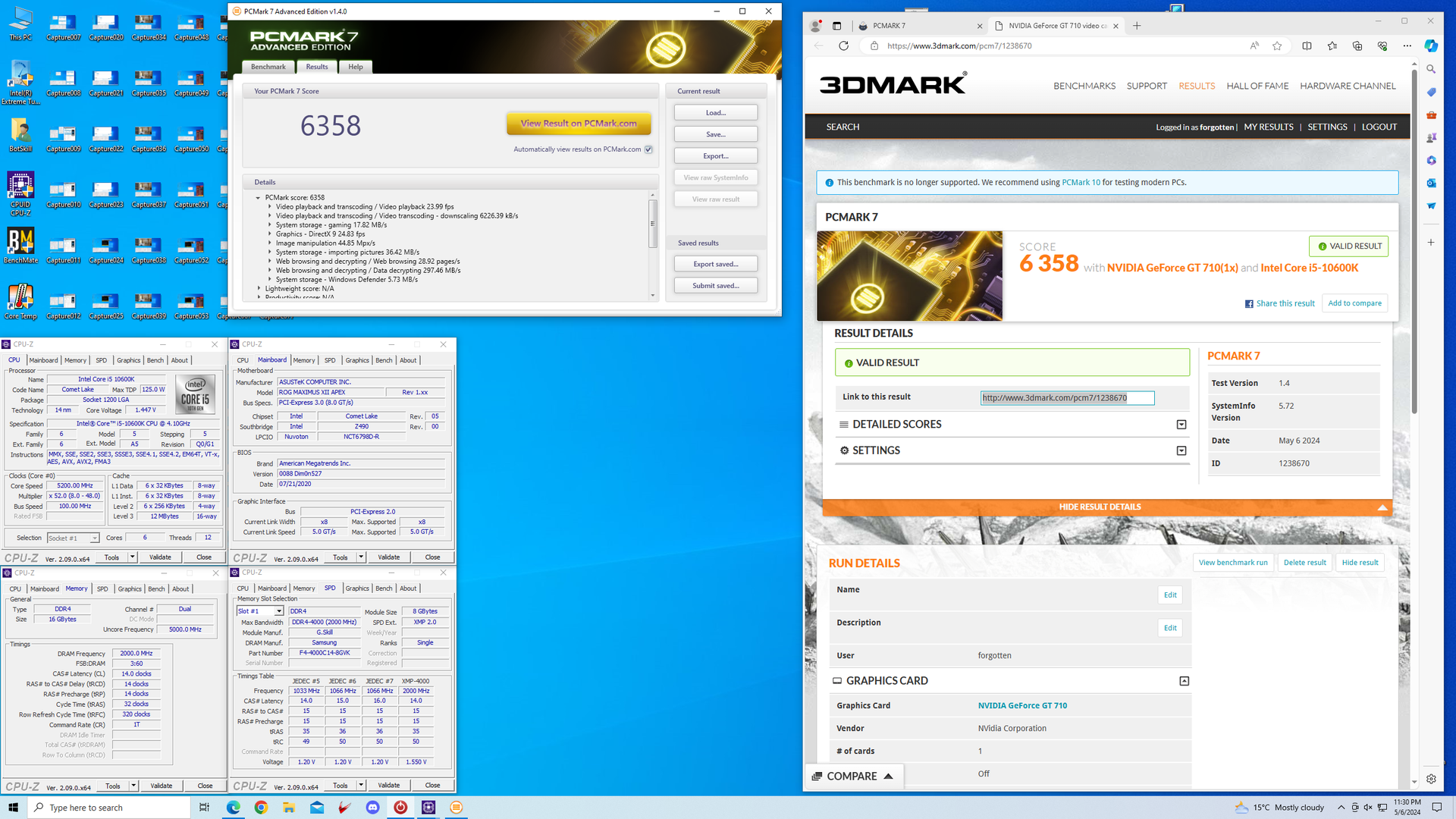This screenshot has width=1456, height=819.
Task: Collapse the PCMark score tree node
Action: click(258, 198)
